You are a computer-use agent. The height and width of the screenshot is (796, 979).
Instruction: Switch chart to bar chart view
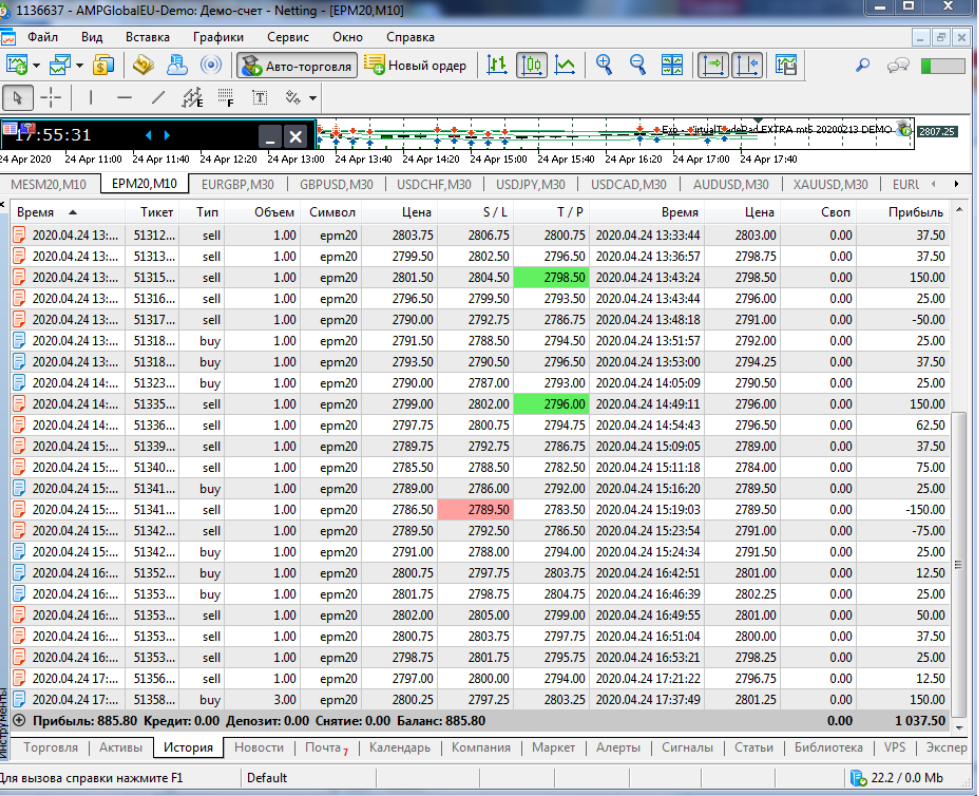(498, 66)
